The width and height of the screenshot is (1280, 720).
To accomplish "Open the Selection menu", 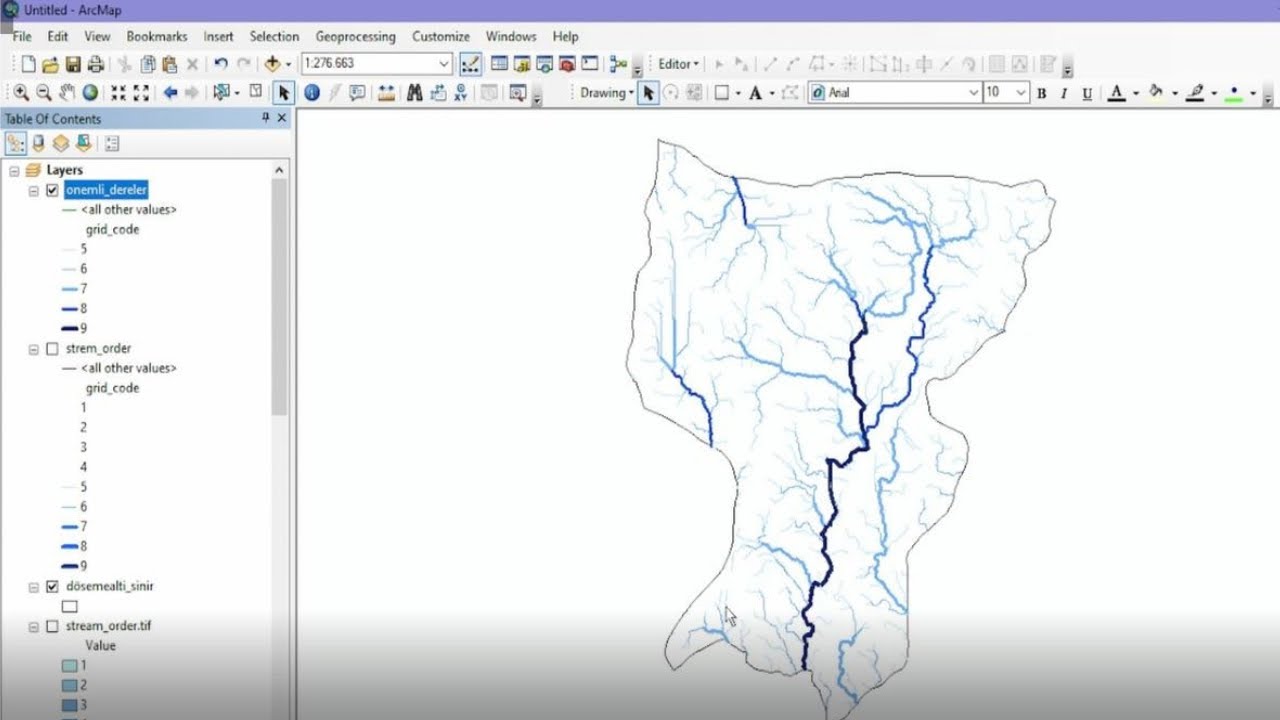I will (274, 37).
